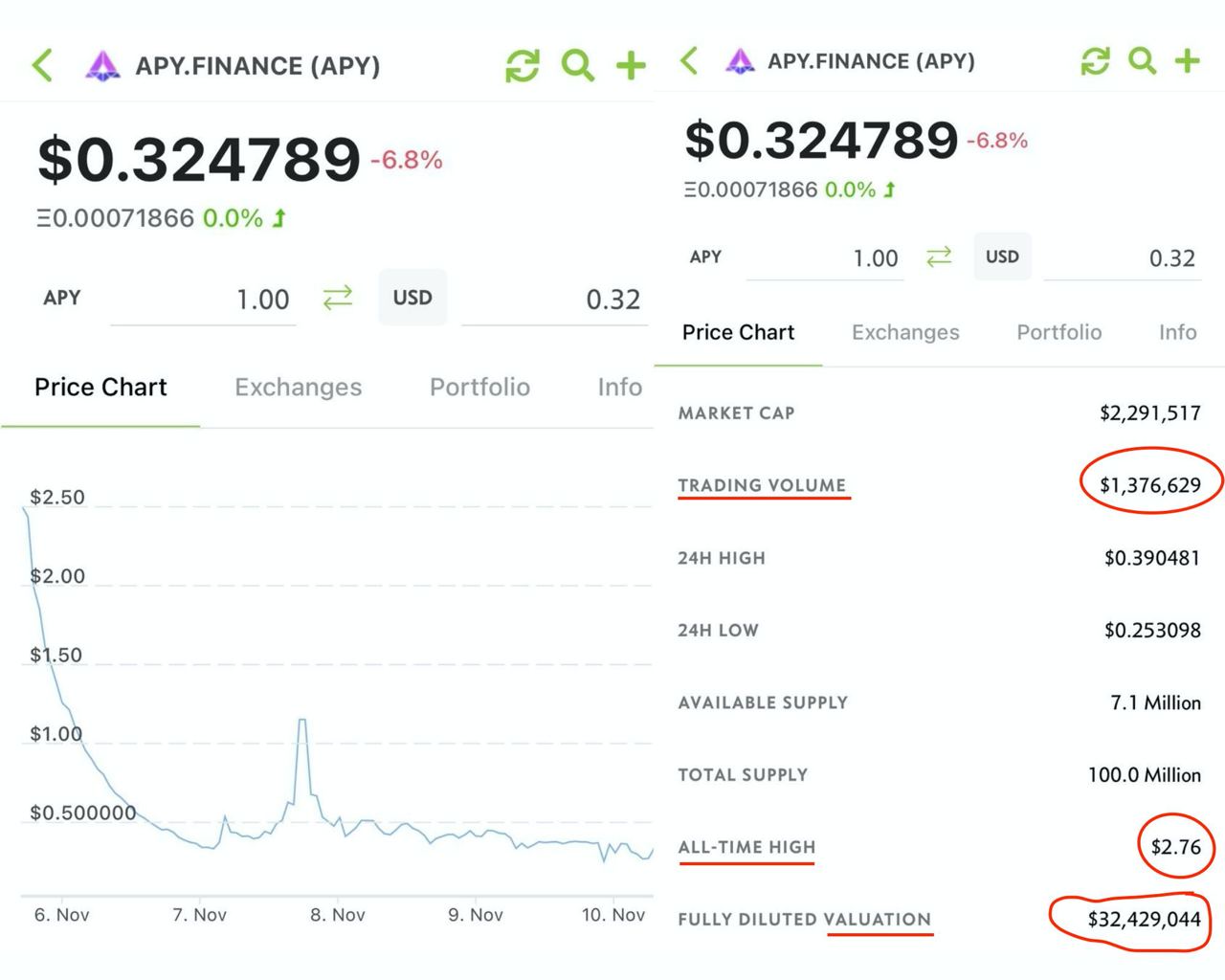Switch to Exchanges tab in left panel
The height and width of the screenshot is (980, 1225).
(298, 387)
